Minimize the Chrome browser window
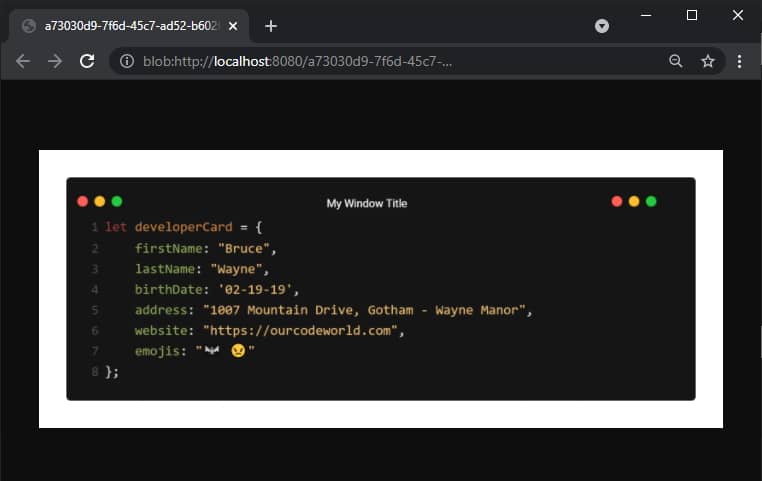 tap(646, 15)
